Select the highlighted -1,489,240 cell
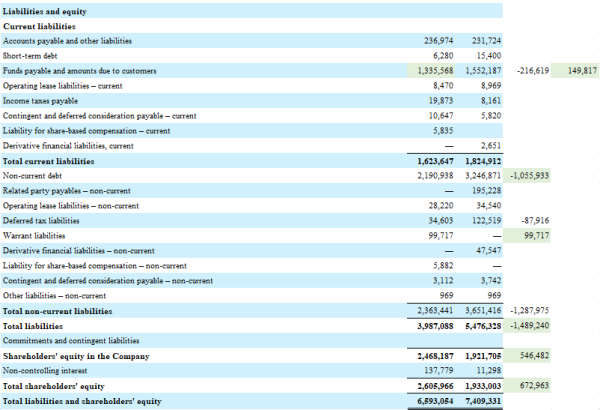The width and height of the screenshot is (600, 410). point(530,325)
